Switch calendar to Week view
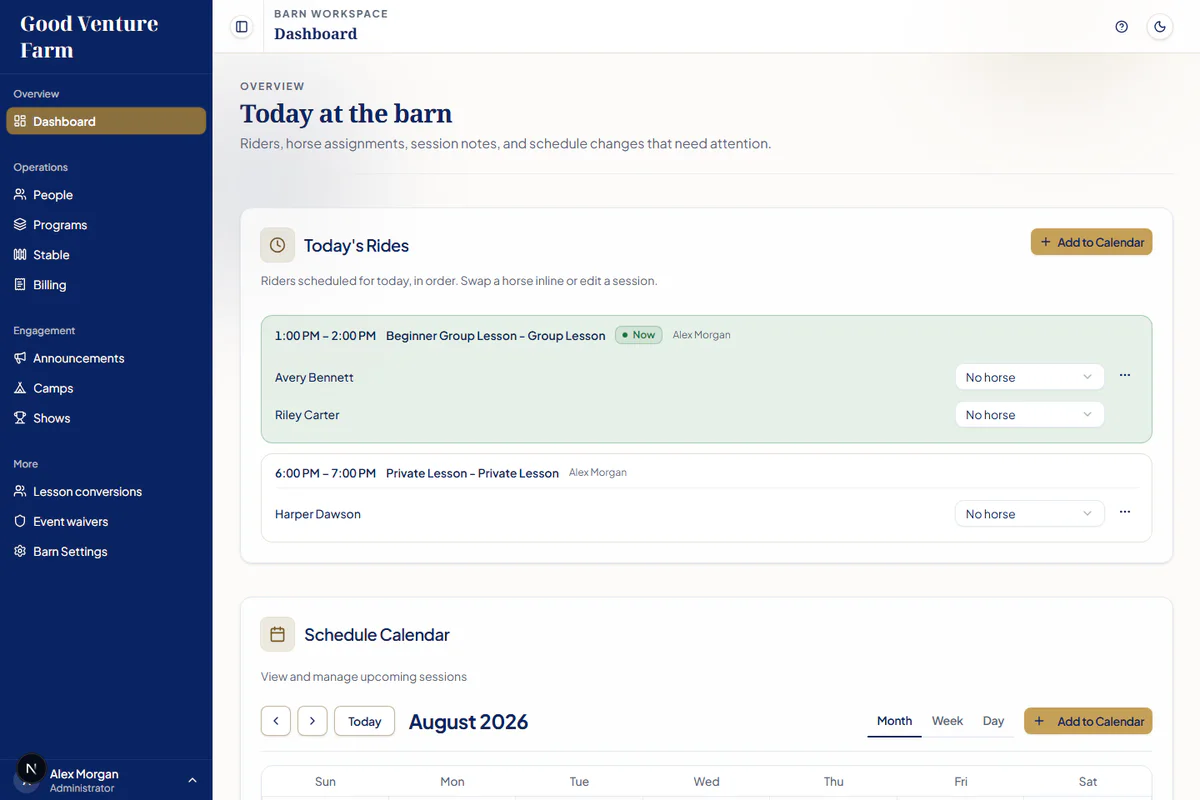 pos(947,721)
